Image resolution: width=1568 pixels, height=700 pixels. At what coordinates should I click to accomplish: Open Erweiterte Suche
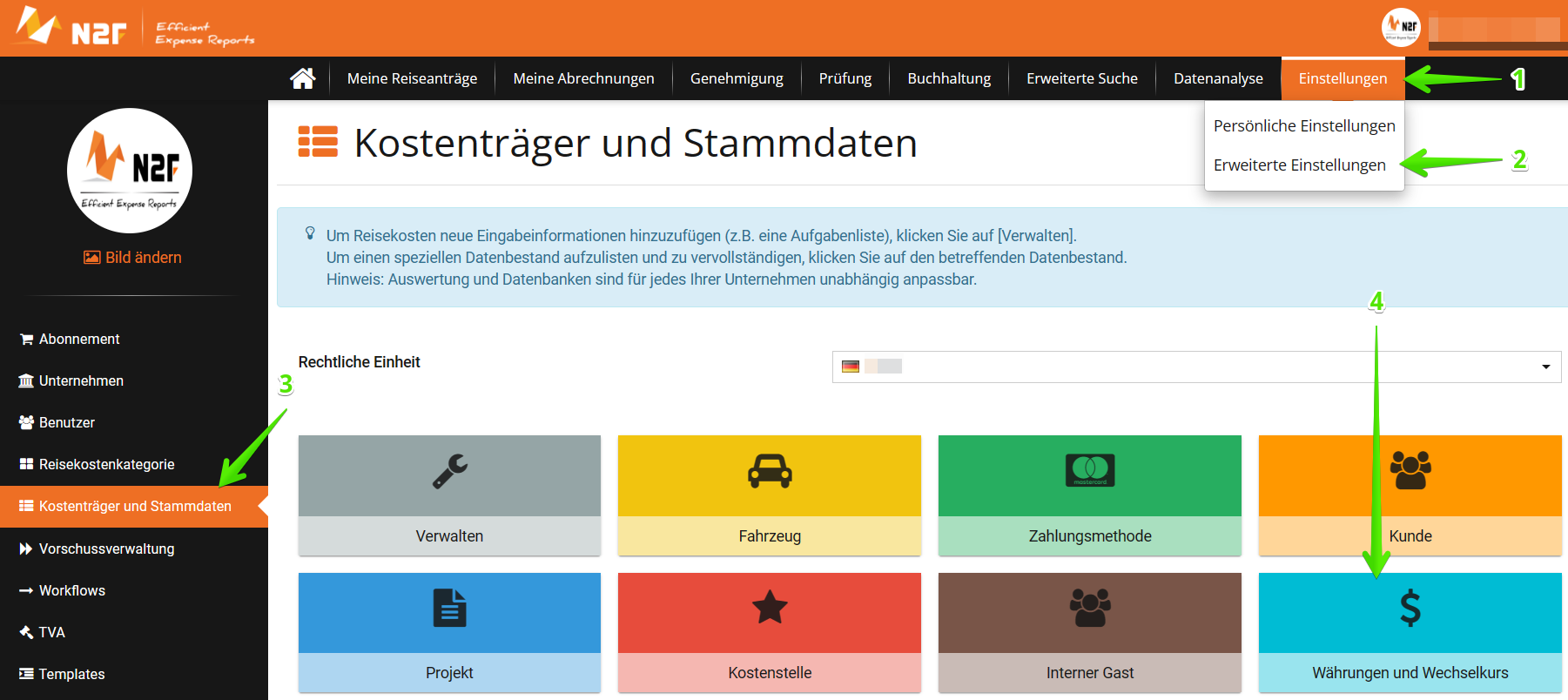1082,78
